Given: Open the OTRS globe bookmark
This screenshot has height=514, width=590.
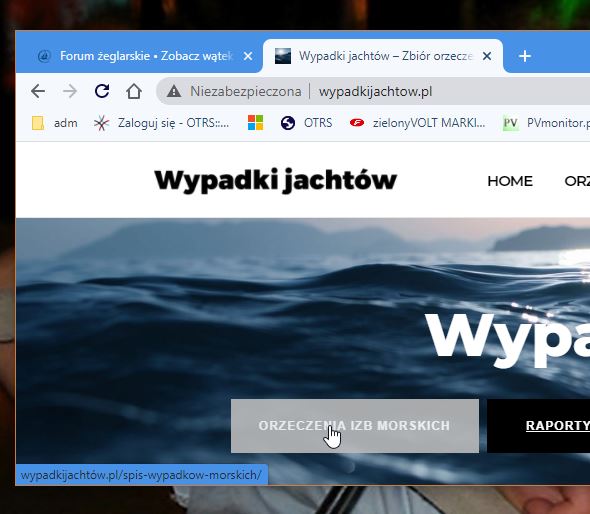Looking at the screenshot, I should point(306,123).
